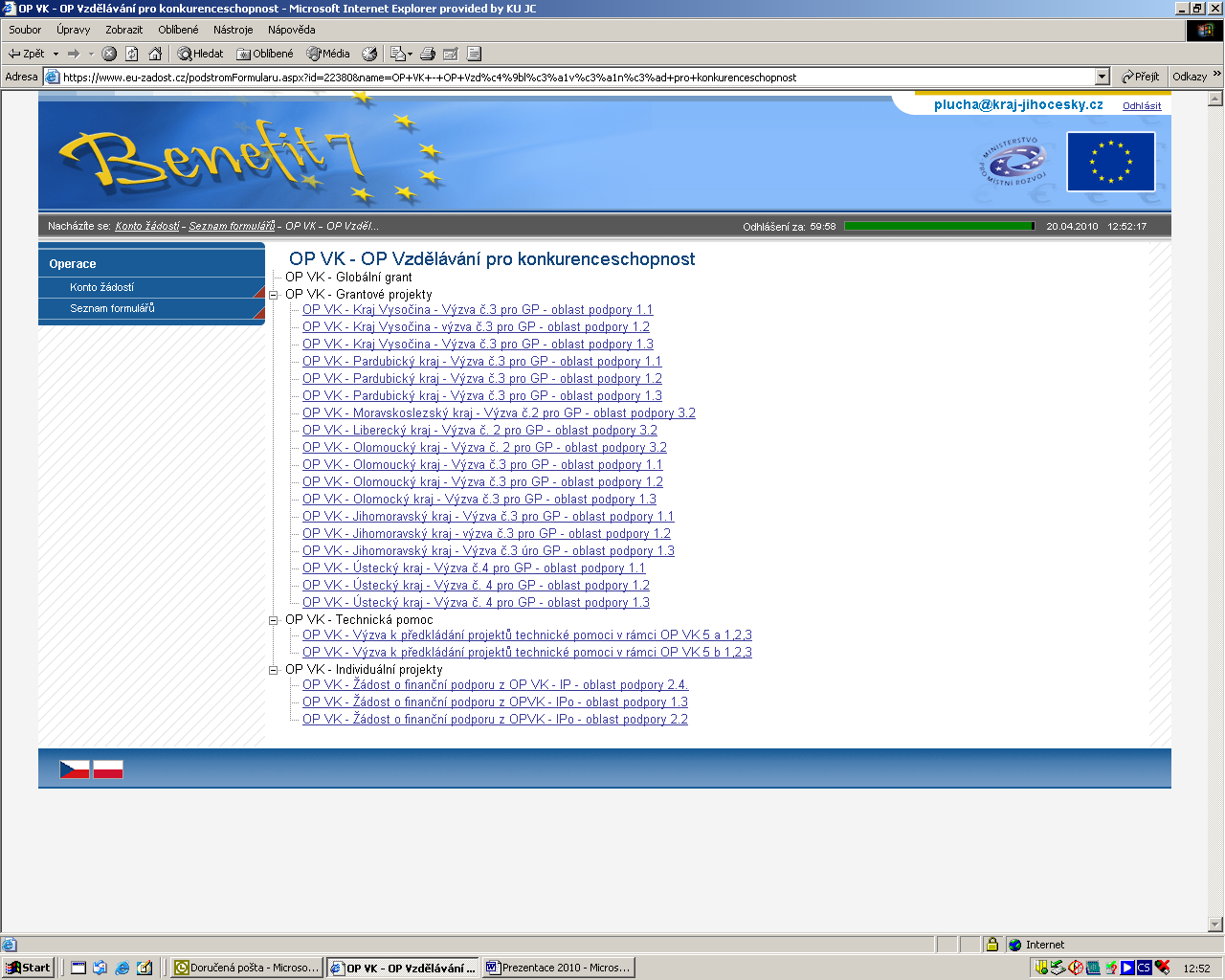Expand the Odkazy links toolbar chevron
This screenshot has height=980, width=1225.
click(1216, 74)
